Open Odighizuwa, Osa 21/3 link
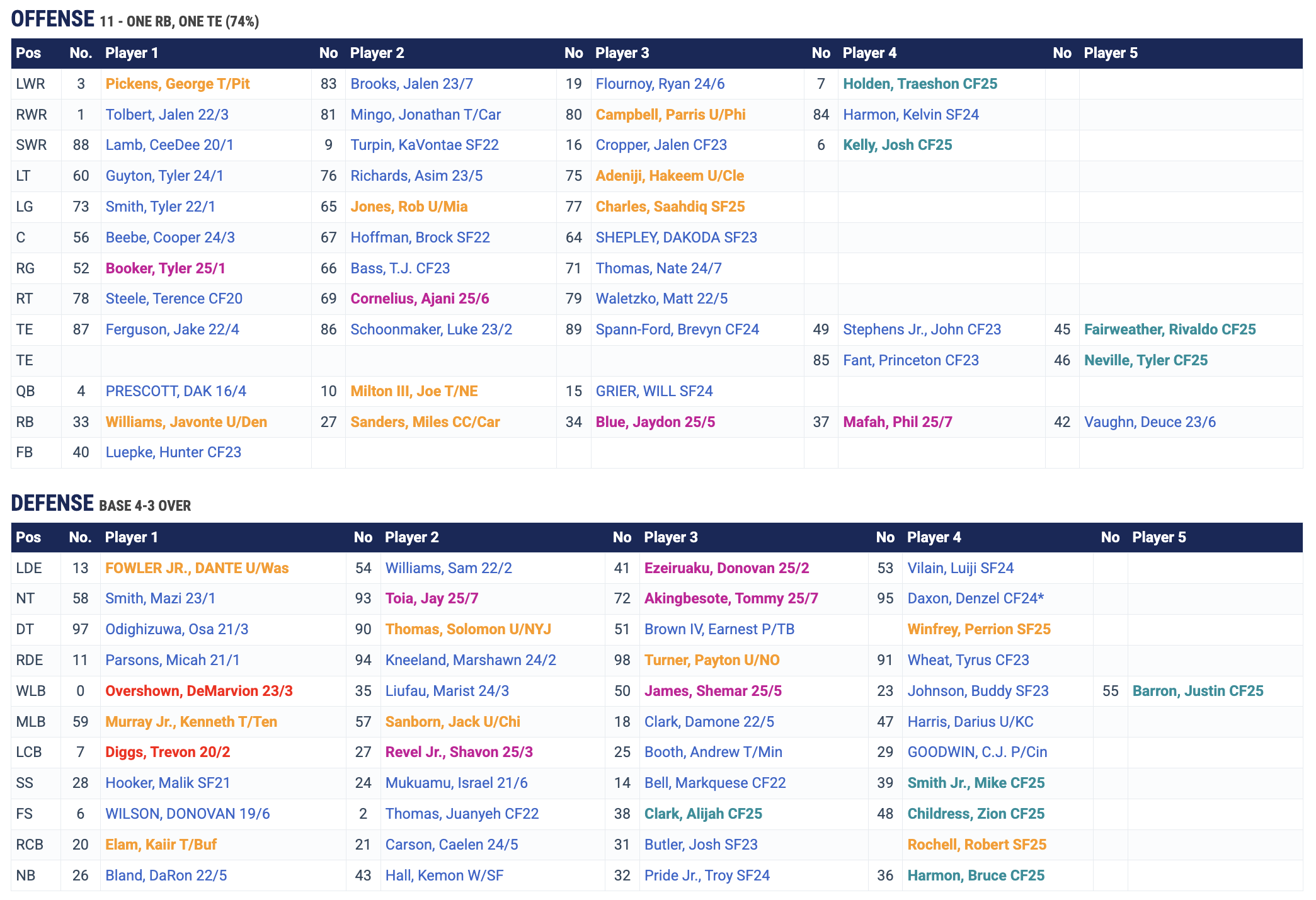This screenshot has height=900, width=1316. pyautogui.click(x=177, y=629)
